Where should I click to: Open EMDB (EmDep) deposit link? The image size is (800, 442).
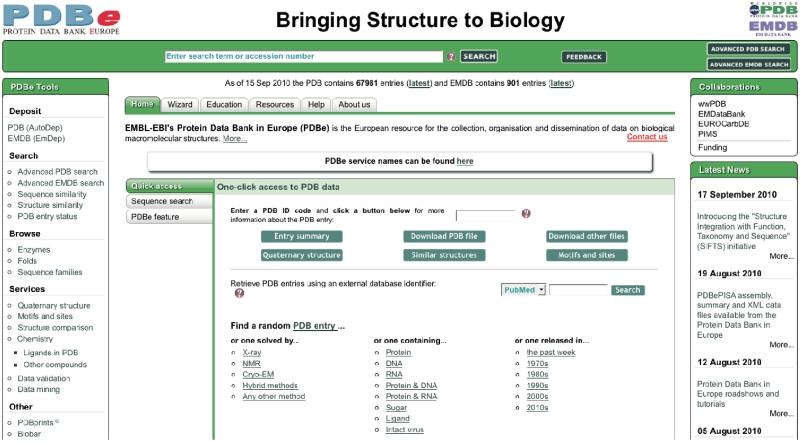click(x=37, y=138)
